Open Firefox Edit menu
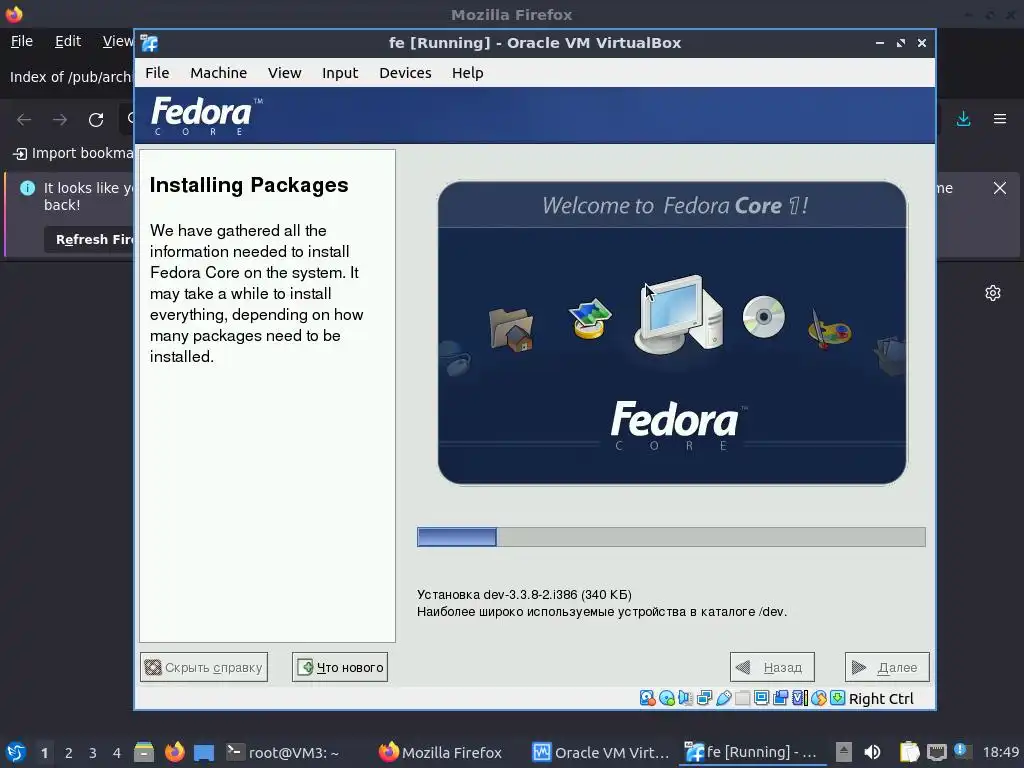 click(x=68, y=41)
